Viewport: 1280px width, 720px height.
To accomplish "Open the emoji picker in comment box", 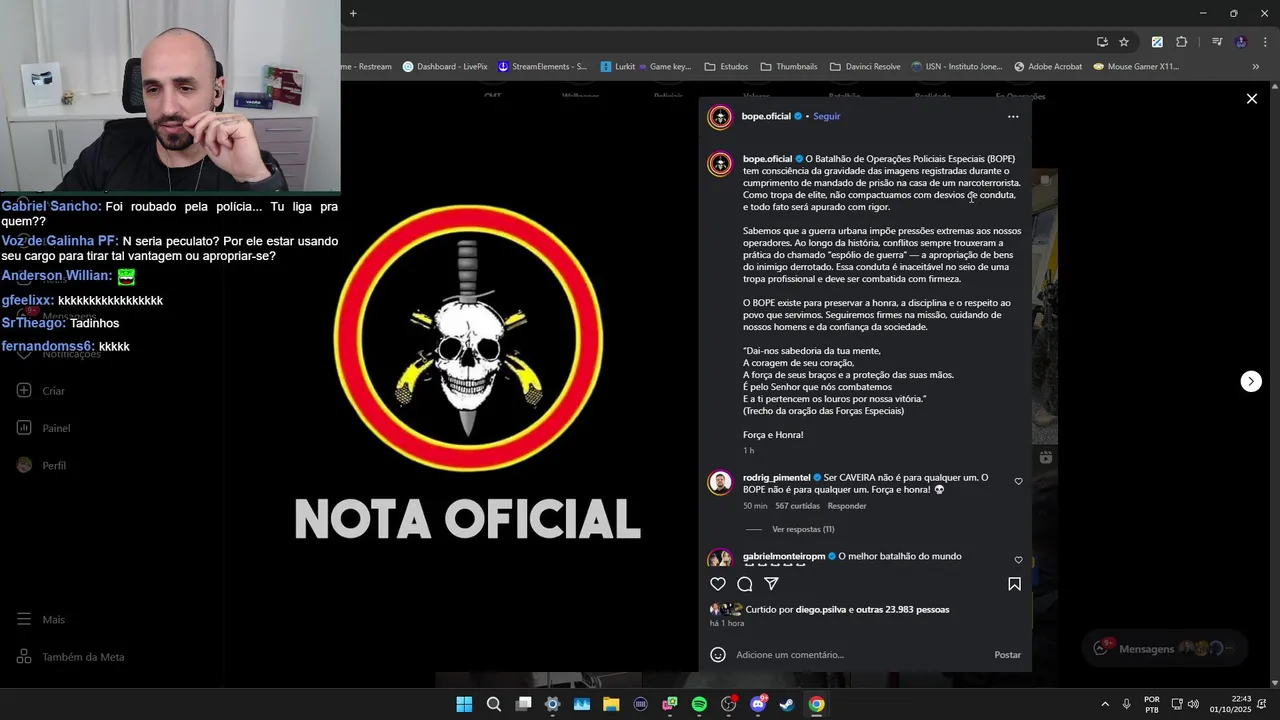I will (x=718, y=655).
